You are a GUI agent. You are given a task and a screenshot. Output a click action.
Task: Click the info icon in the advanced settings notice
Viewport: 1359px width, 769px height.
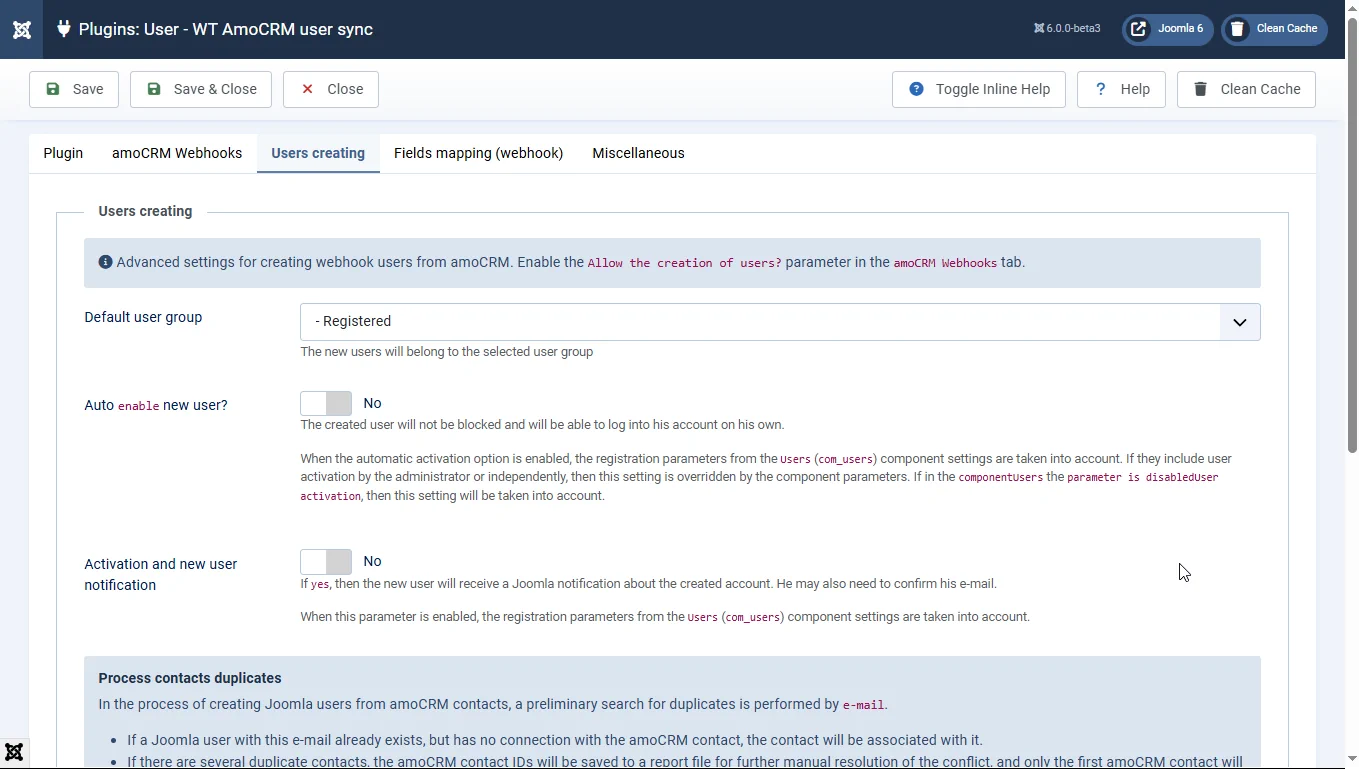(x=105, y=263)
